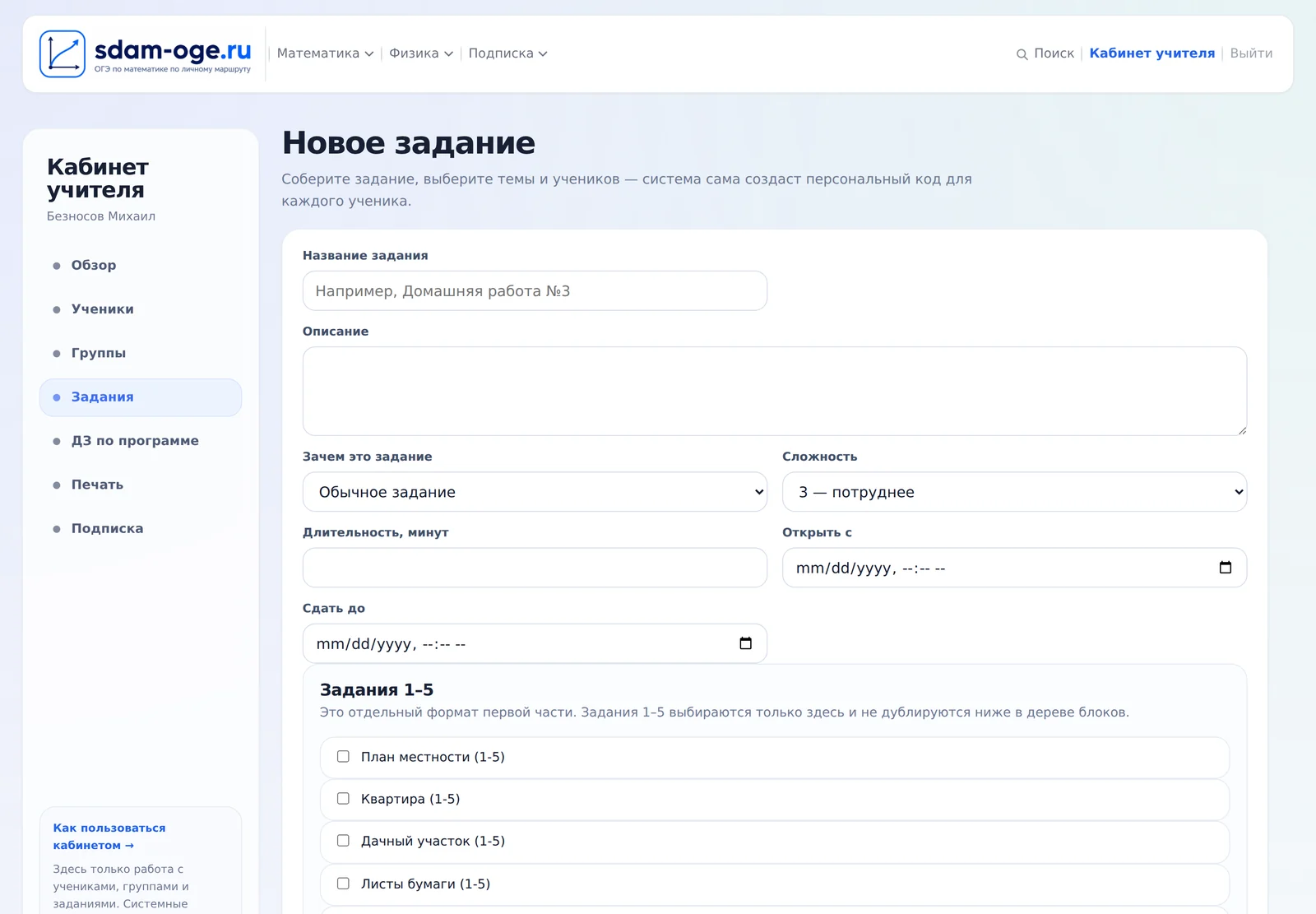
Task: Click the Задания 1–5 heading
Action: (x=377, y=689)
